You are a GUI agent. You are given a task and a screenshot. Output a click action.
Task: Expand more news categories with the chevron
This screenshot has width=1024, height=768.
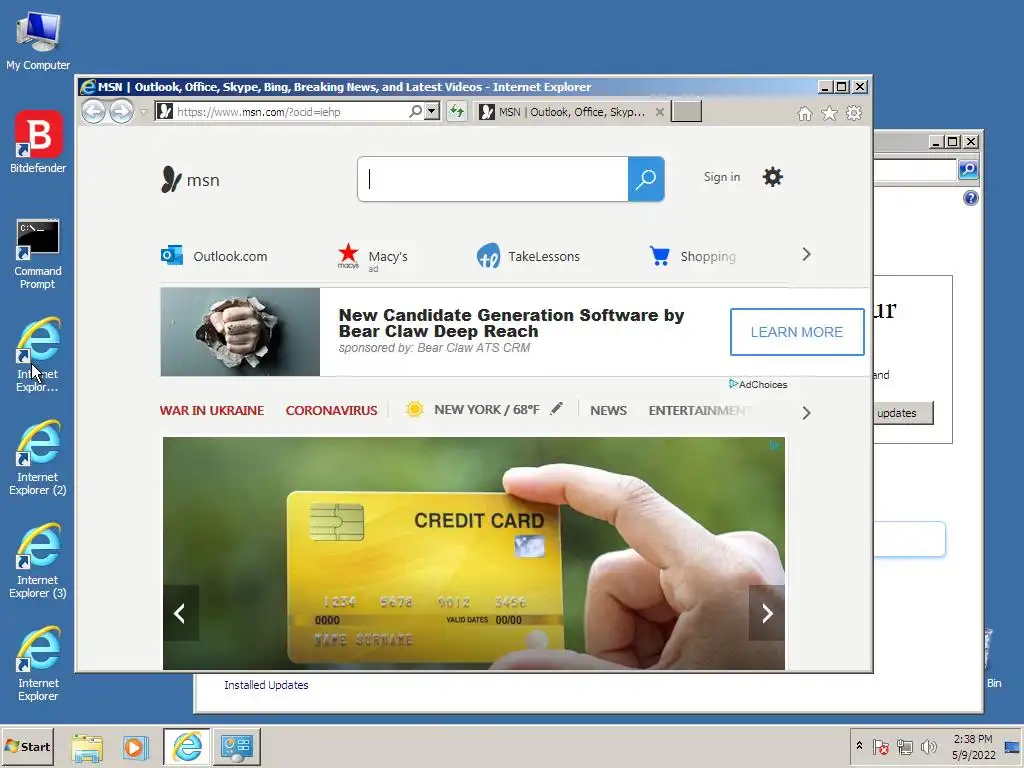click(x=807, y=413)
